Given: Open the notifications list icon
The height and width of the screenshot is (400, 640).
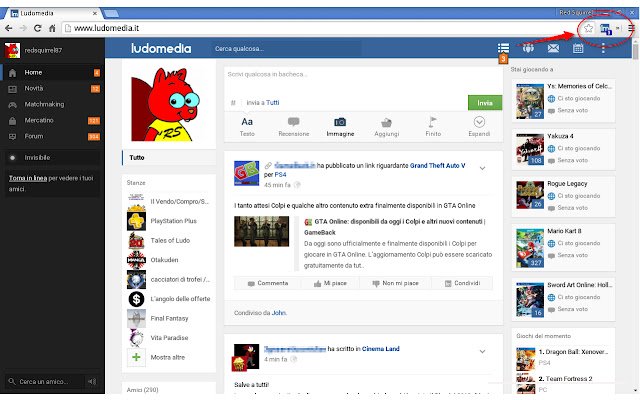Looking at the screenshot, I should tap(503, 48).
